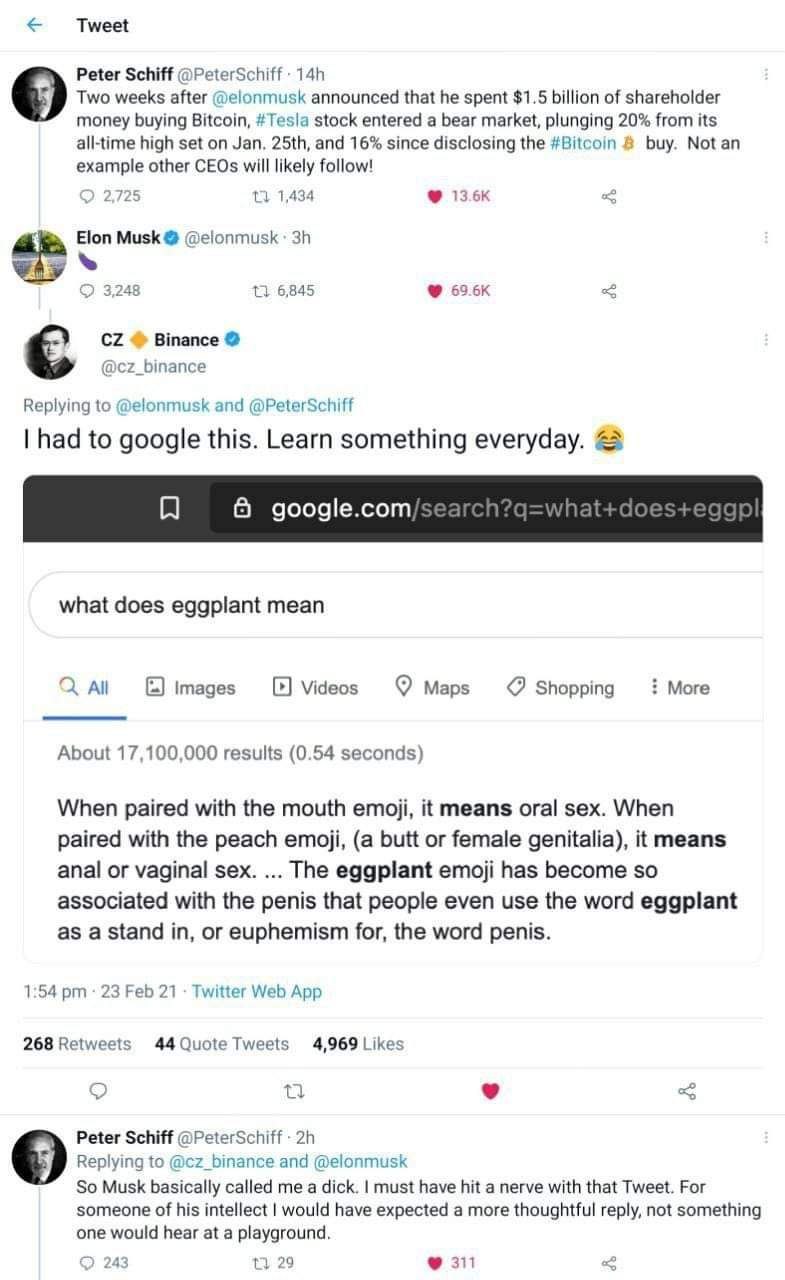The width and height of the screenshot is (785, 1280).
Task: Like Peter Schiff's playground reply tweet
Action: pos(435,1263)
